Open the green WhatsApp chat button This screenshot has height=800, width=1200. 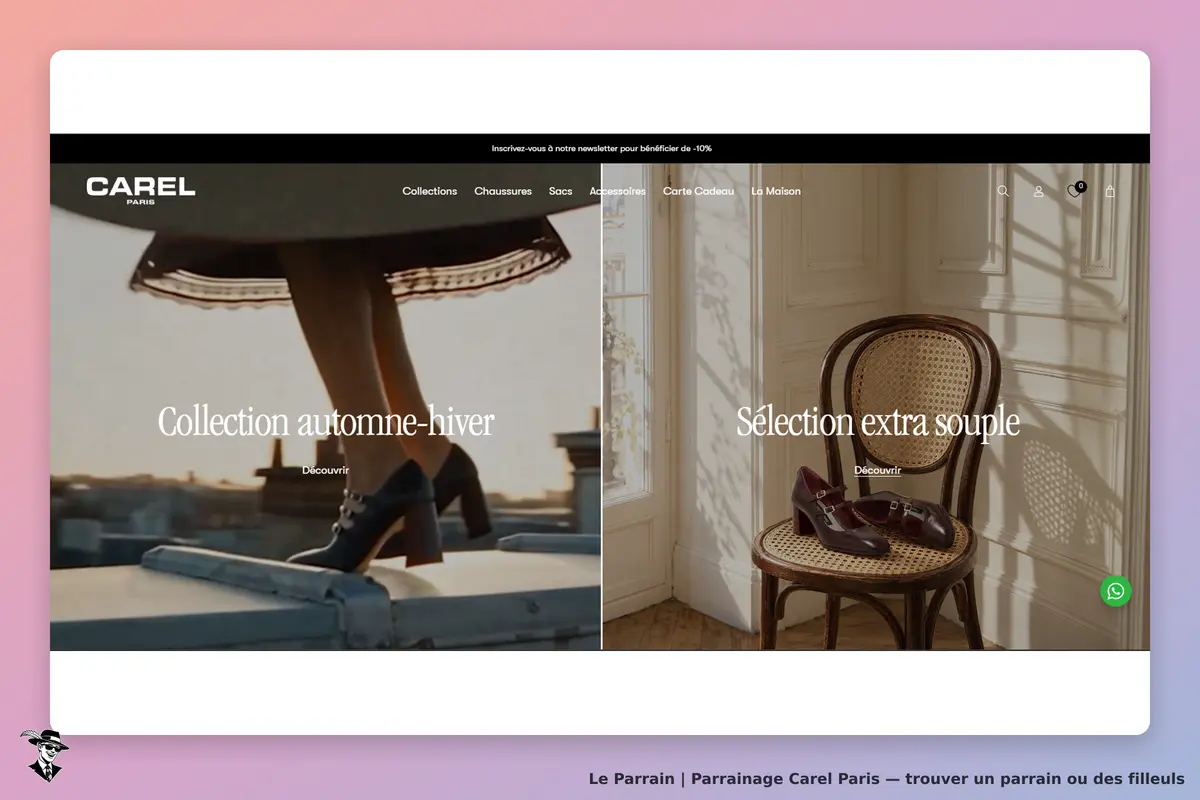pyautogui.click(x=1116, y=590)
